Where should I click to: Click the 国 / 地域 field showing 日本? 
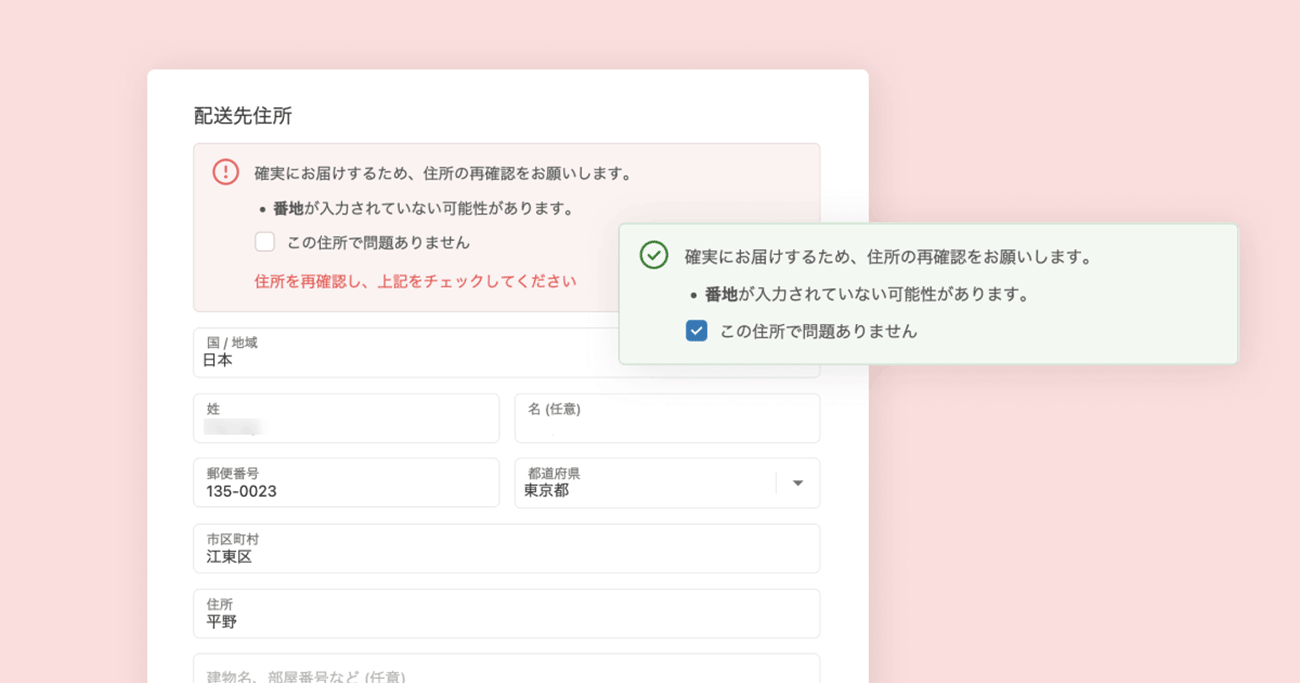coord(406,353)
